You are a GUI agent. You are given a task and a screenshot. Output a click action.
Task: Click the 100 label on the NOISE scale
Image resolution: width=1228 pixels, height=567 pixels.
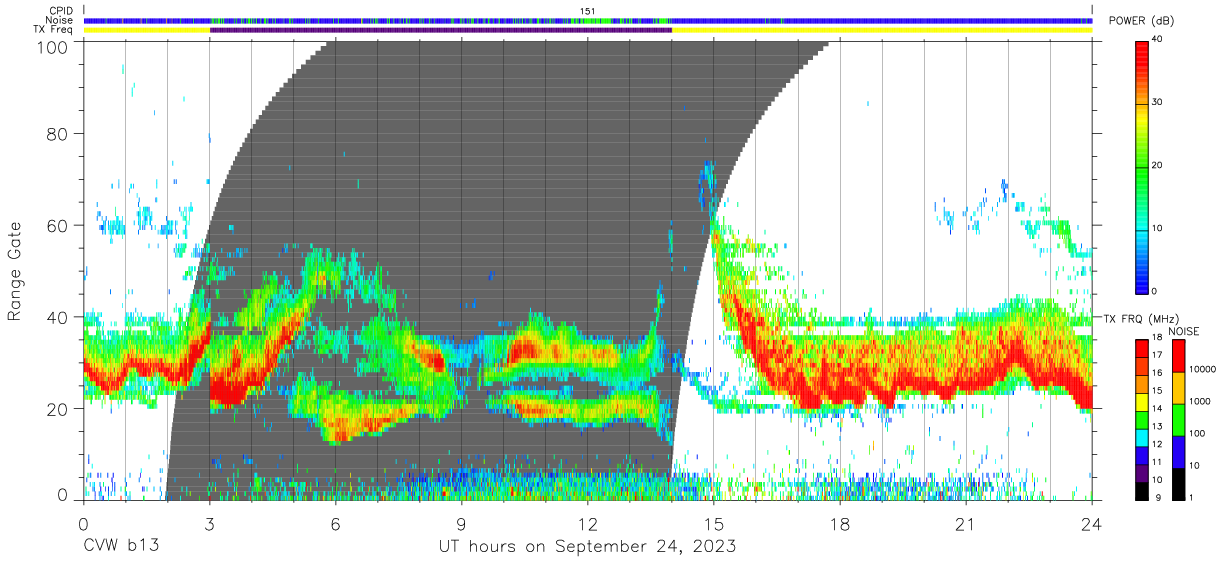click(x=1195, y=433)
